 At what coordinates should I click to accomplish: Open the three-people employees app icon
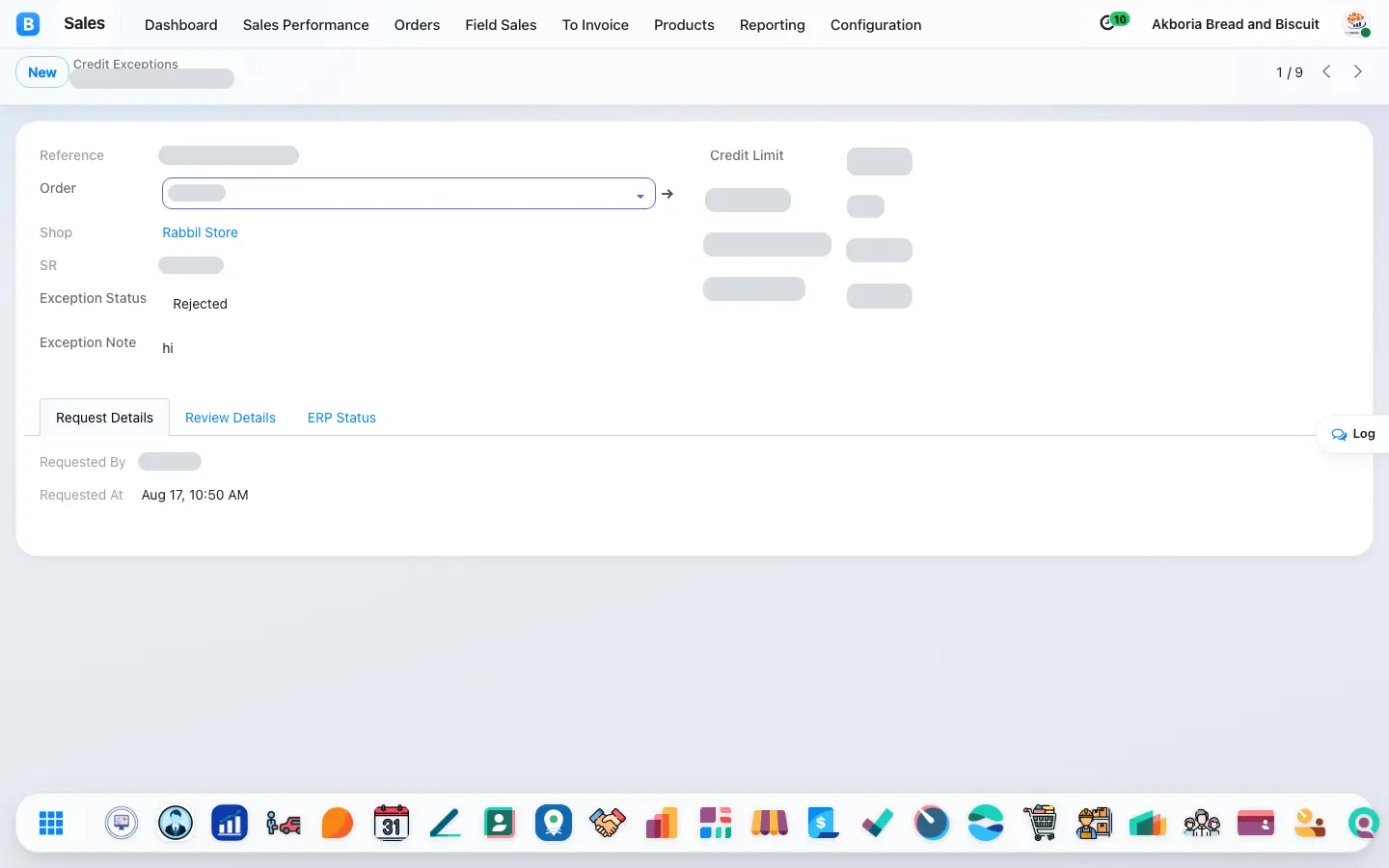(x=1202, y=823)
